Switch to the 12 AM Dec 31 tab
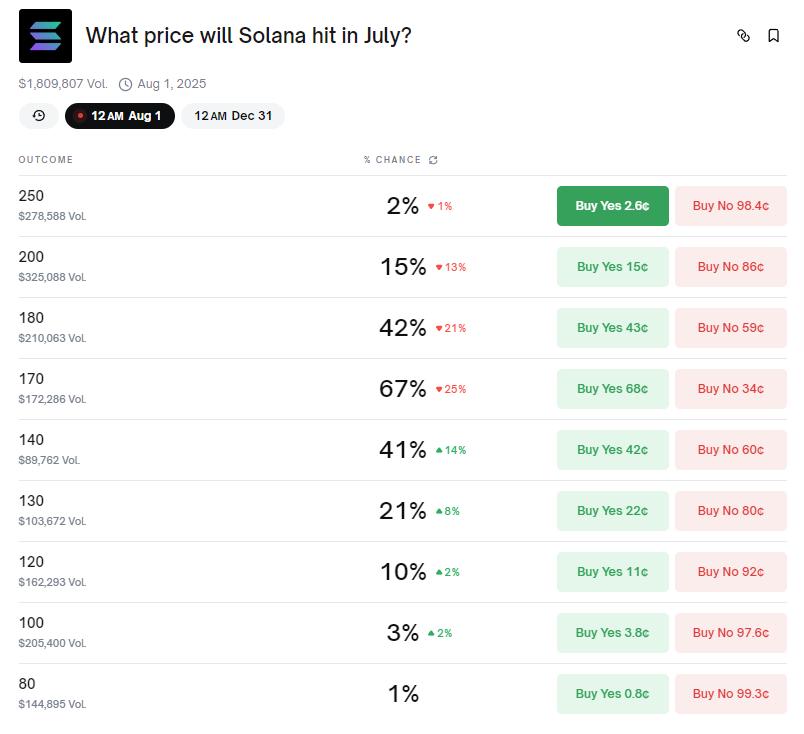The height and width of the screenshot is (734, 804). [233, 116]
